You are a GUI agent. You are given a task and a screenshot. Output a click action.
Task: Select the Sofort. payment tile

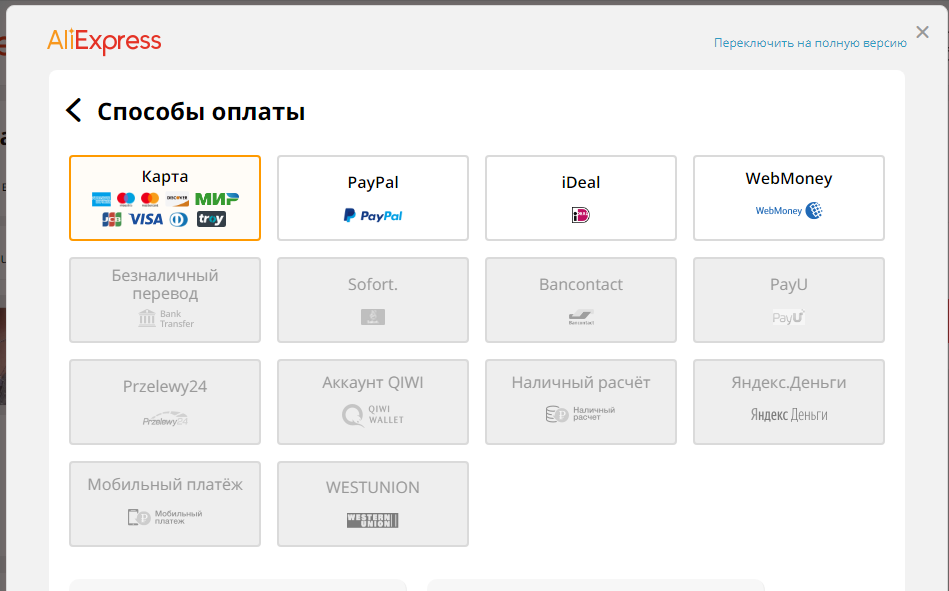373,300
